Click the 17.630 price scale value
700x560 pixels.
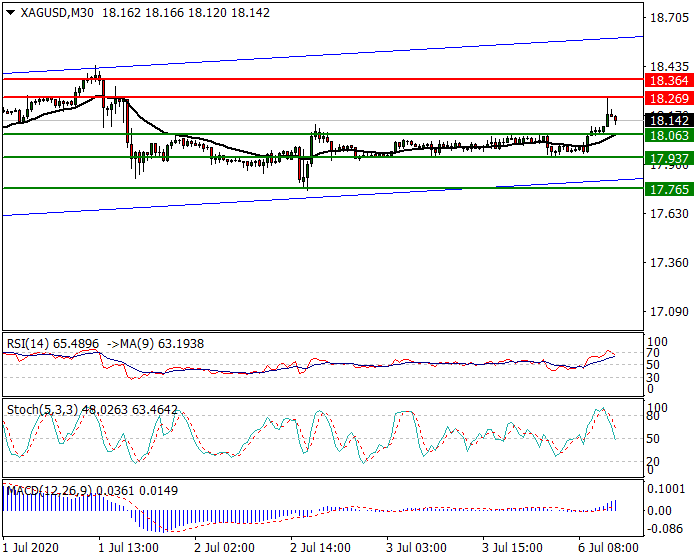pos(669,214)
